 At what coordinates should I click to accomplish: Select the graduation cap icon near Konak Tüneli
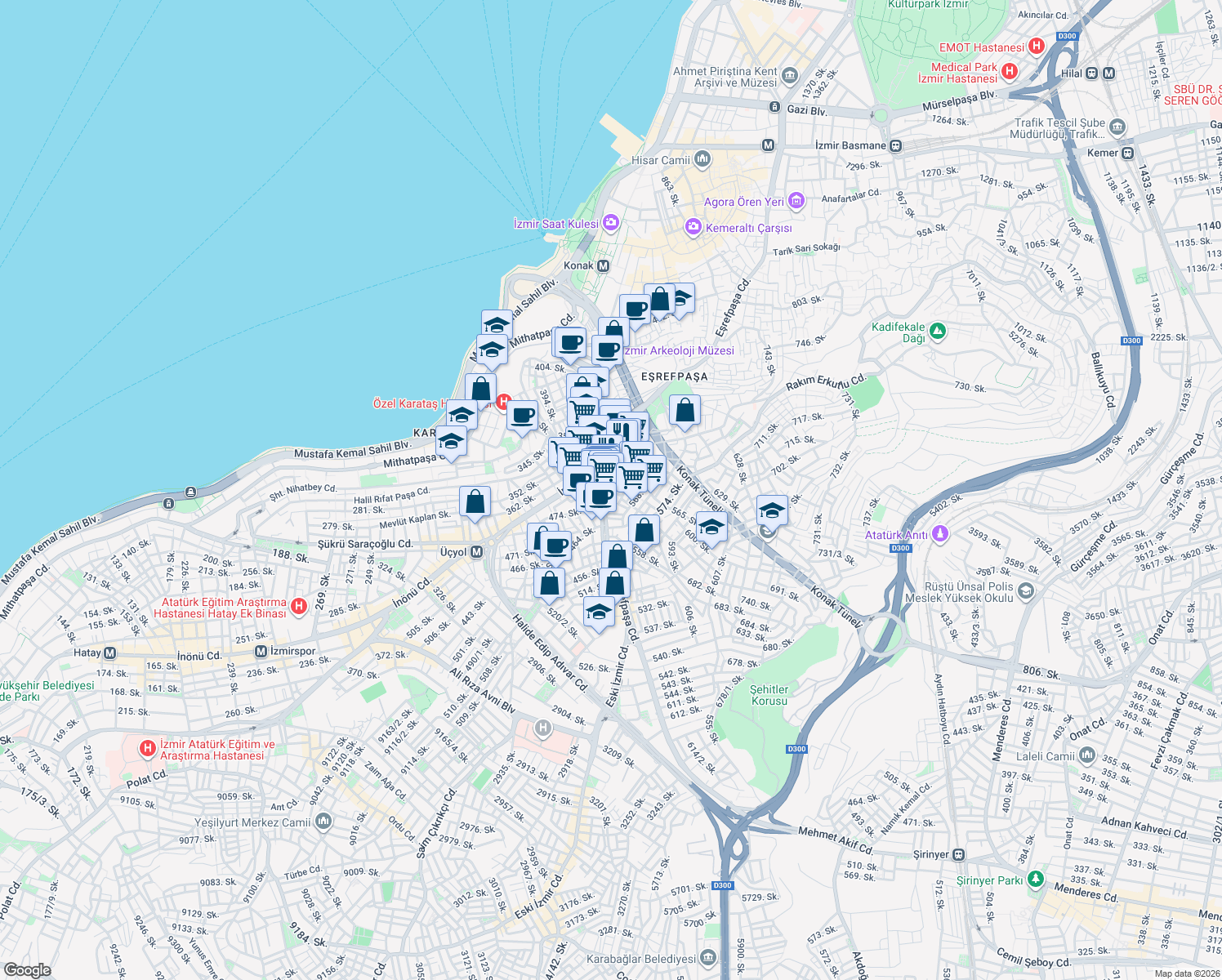pos(770,510)
